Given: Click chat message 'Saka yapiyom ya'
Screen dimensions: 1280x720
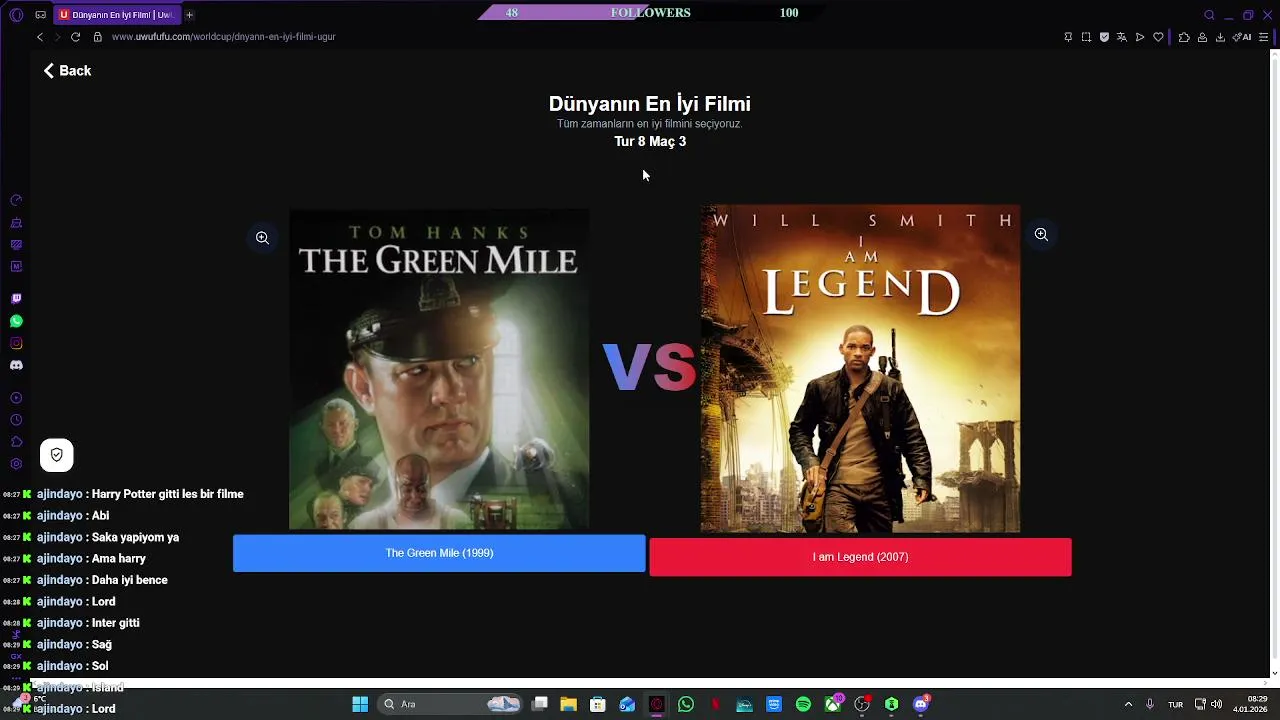Looking at the screenshot, I should (x=135, y=537).
